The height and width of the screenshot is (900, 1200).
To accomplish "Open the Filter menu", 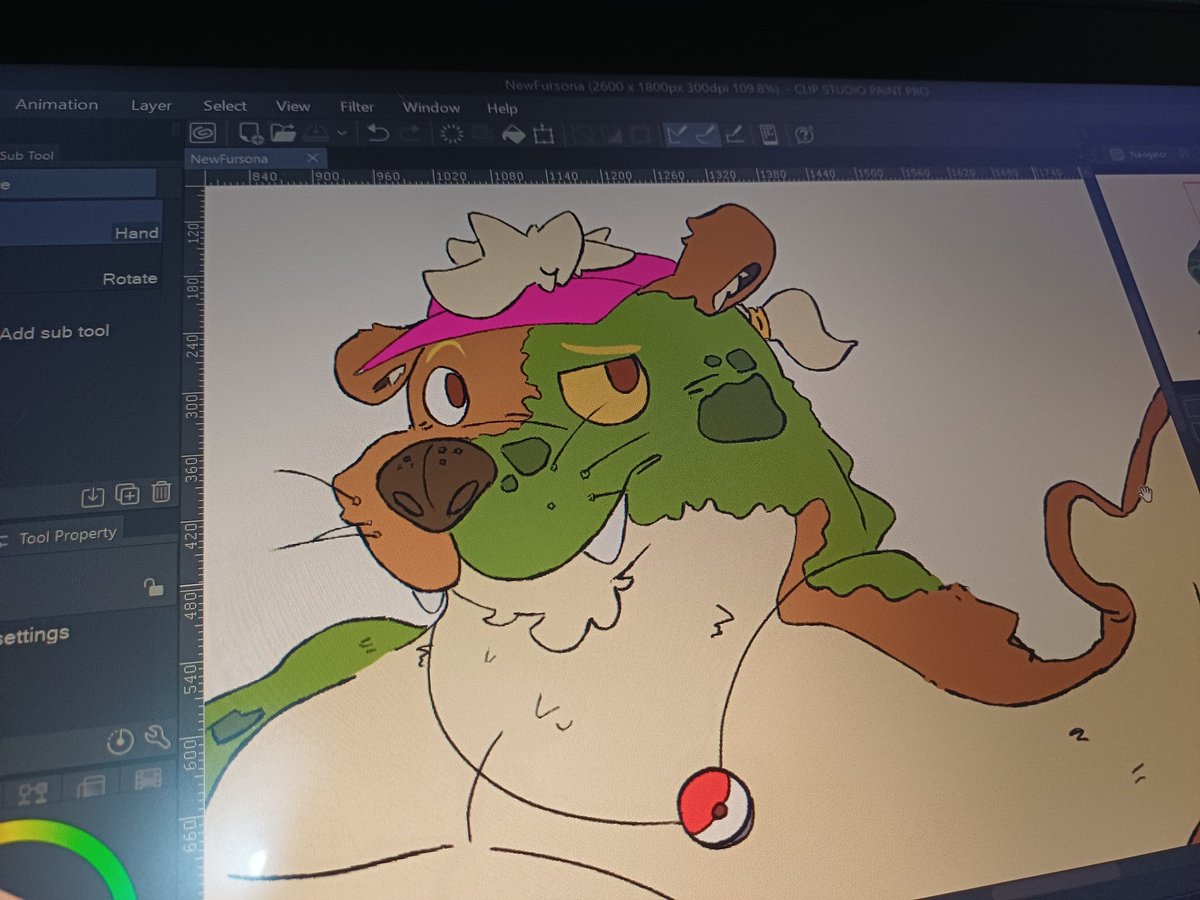I will (357, 107).
